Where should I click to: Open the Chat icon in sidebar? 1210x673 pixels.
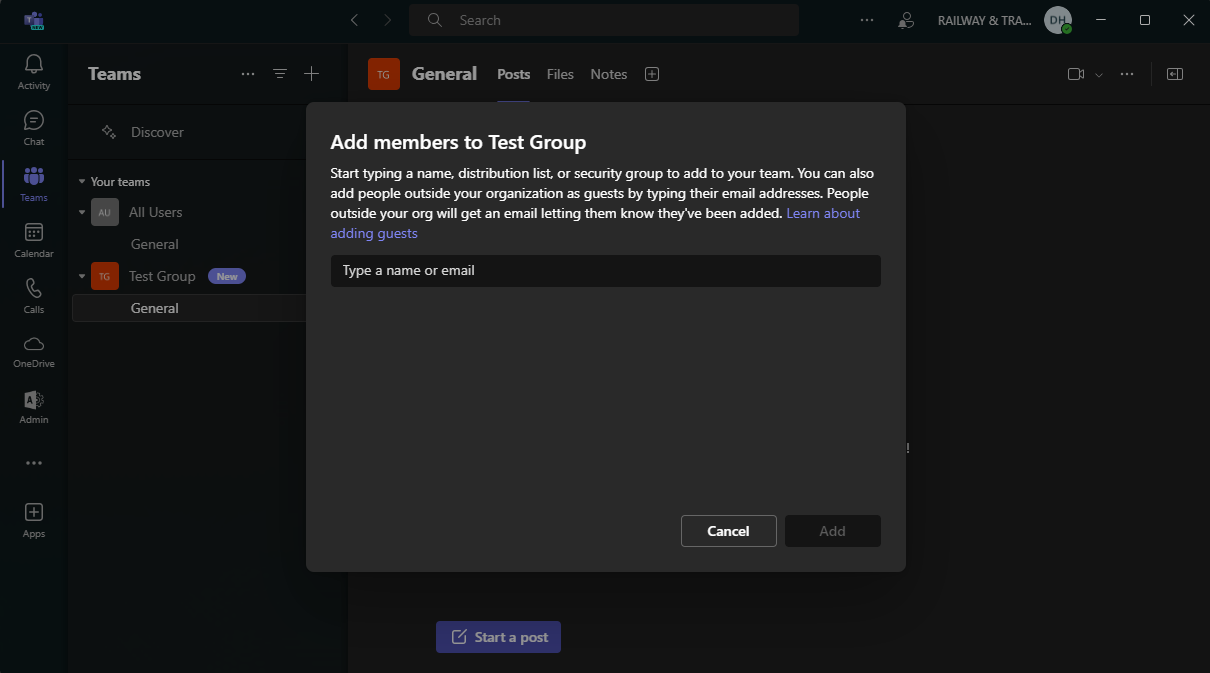coord(33,120)
